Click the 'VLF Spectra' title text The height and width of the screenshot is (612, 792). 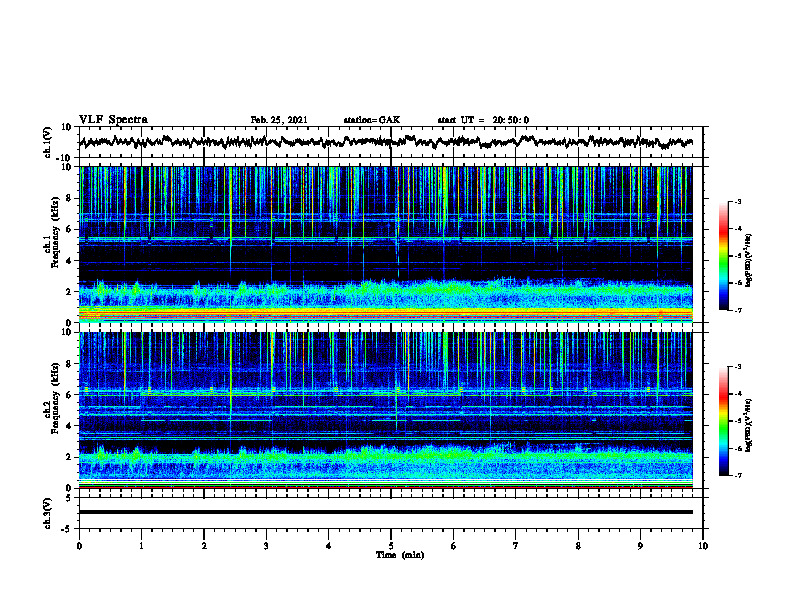tap(113, 120)
